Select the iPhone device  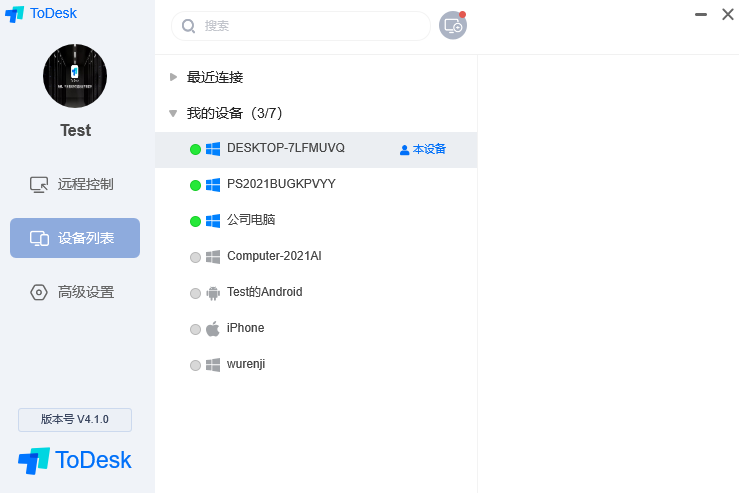316,329
